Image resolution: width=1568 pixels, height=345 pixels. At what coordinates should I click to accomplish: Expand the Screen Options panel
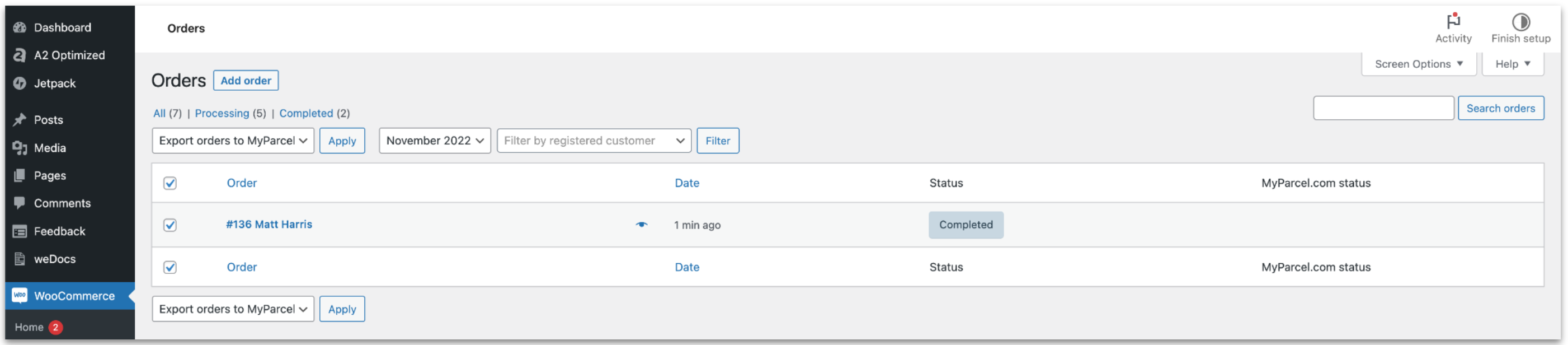[1418, 64]
